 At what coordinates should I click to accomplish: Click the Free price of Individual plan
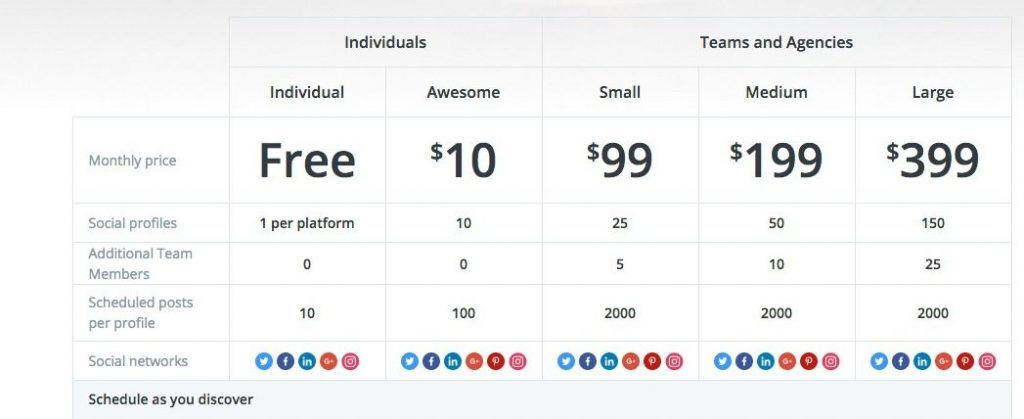[307, 160]
